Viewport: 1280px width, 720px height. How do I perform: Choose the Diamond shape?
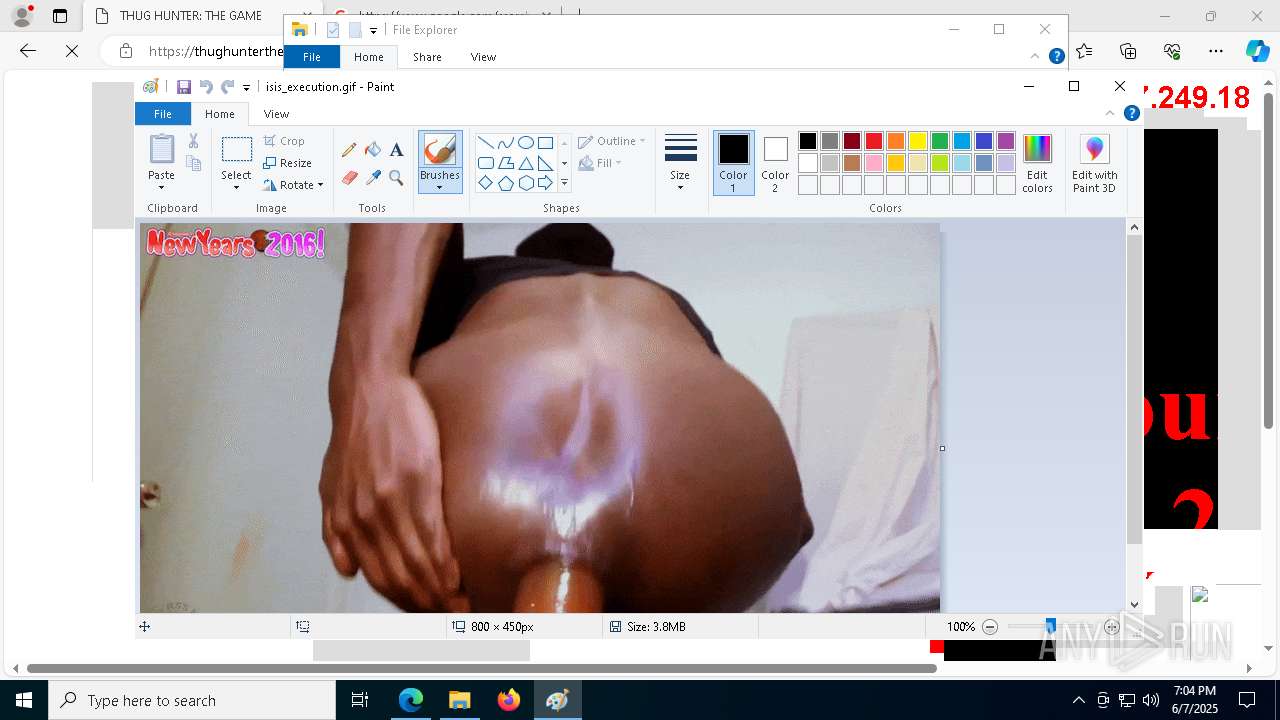point(485,183)
